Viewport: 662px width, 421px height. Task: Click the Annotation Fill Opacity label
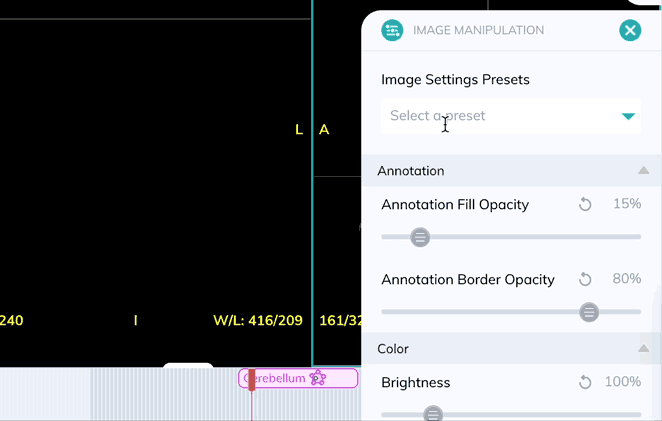coord(455,205)
